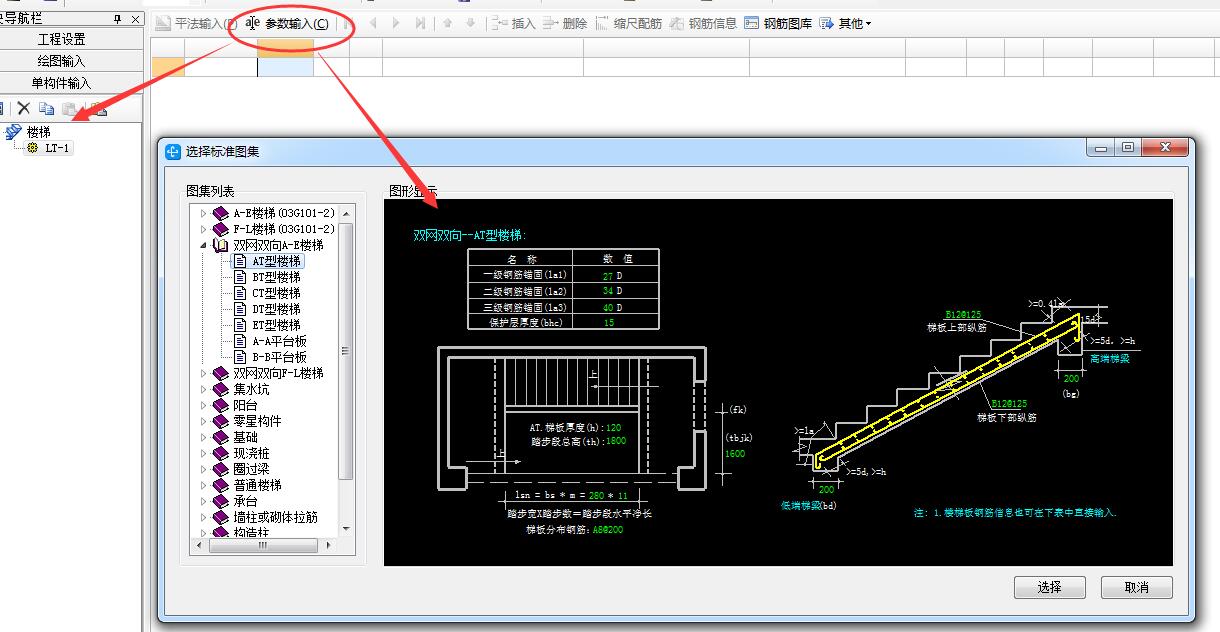The image size is (1220, 632).
Task: Open 平法输入 toolbar item
Action: 195,23
